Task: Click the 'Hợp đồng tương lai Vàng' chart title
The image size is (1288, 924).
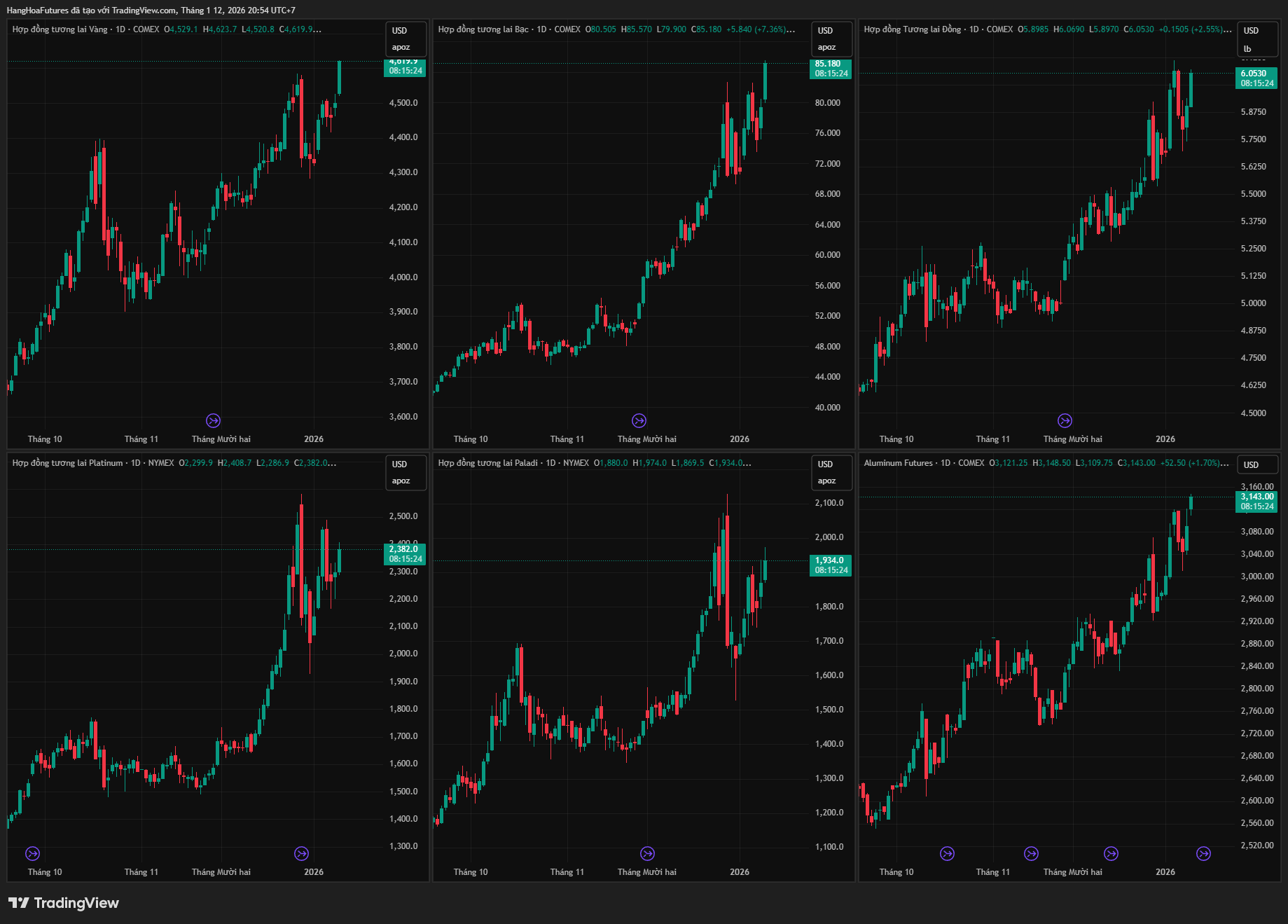Action: coord(60,29)
